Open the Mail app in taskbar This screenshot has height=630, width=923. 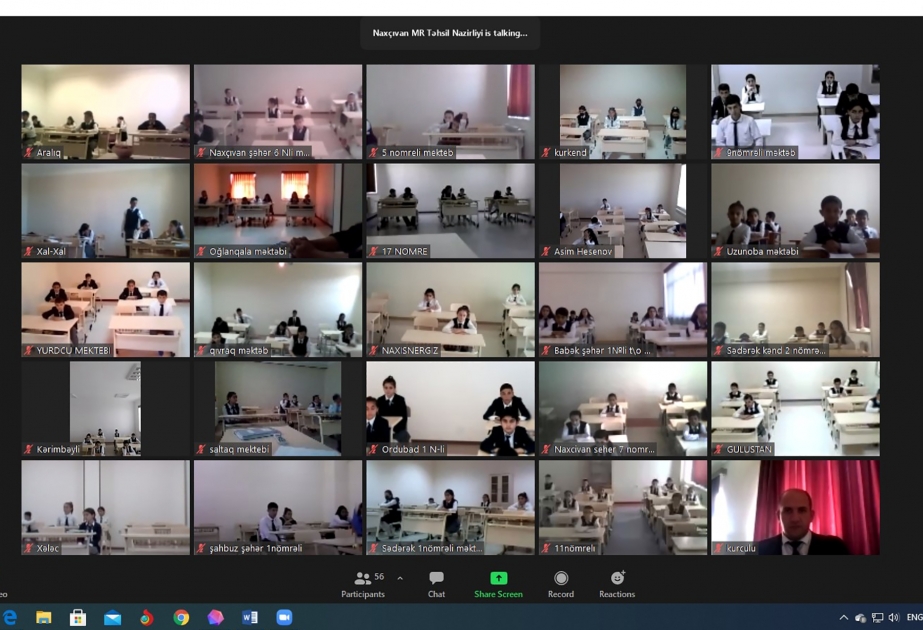pyautogui.click(x=112, y=618)
